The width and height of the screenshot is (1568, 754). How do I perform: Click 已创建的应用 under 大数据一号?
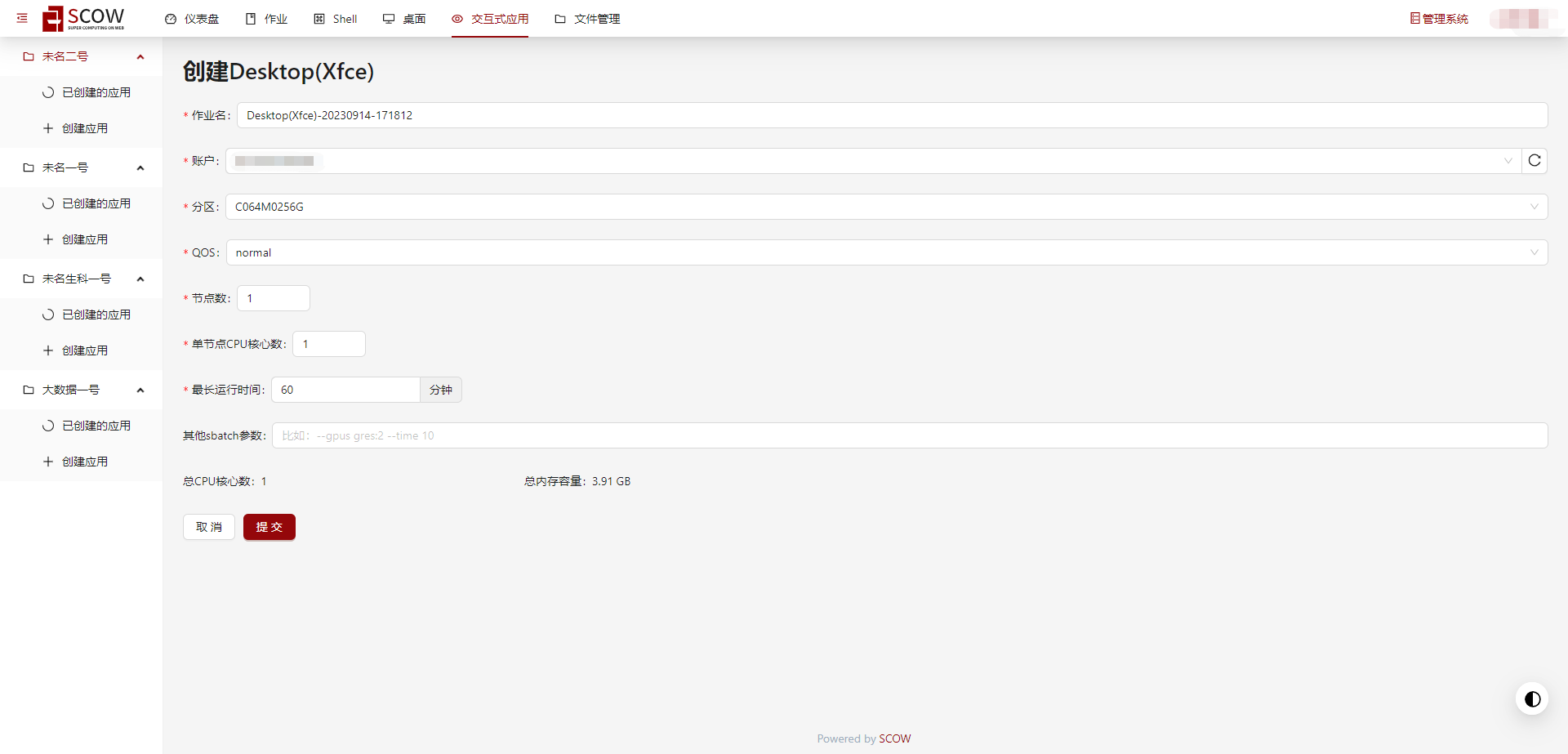pos(96,426)
